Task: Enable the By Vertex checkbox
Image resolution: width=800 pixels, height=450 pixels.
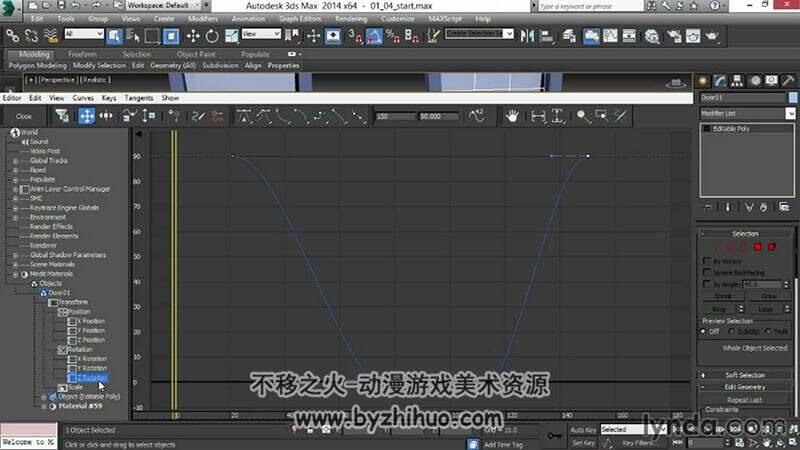Action: (x=707, y=261)
